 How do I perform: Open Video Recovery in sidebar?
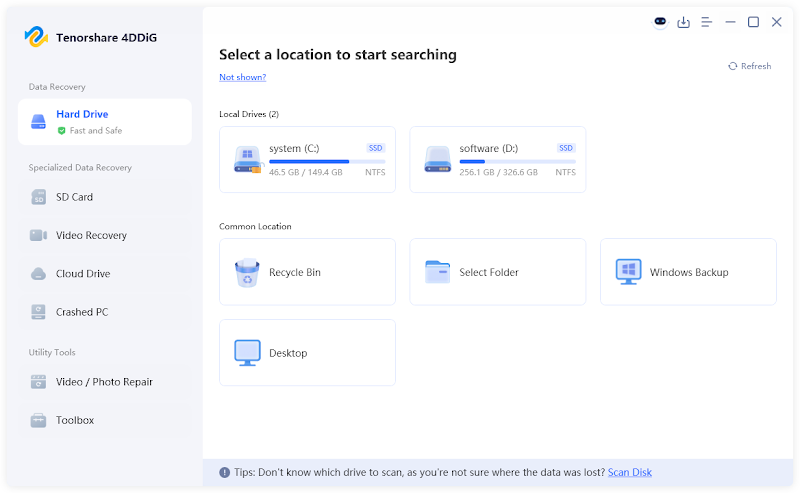pyautogui.click(x=105, y=235)
